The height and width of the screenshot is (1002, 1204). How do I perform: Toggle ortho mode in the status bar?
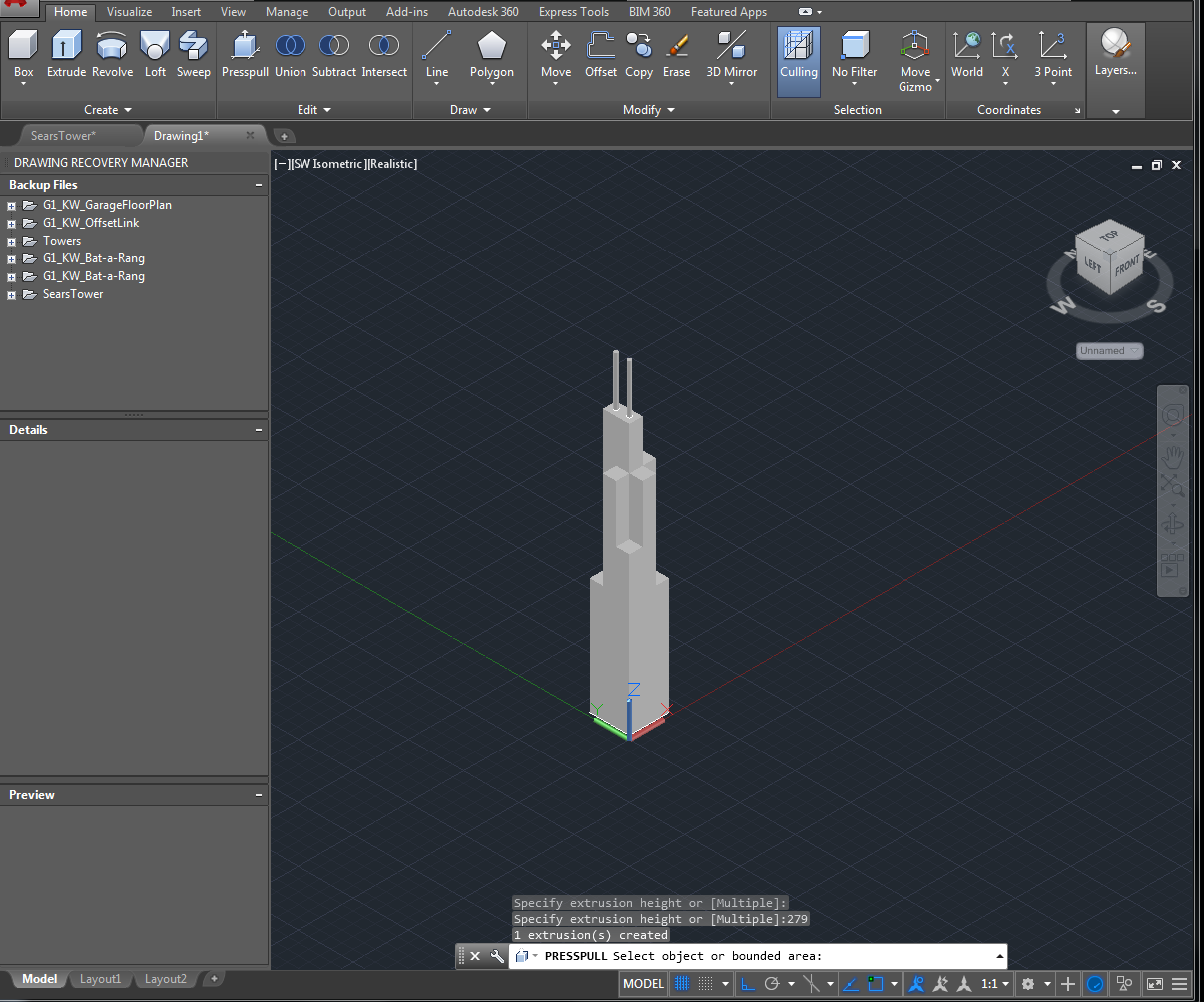click(x=746, y=984)
